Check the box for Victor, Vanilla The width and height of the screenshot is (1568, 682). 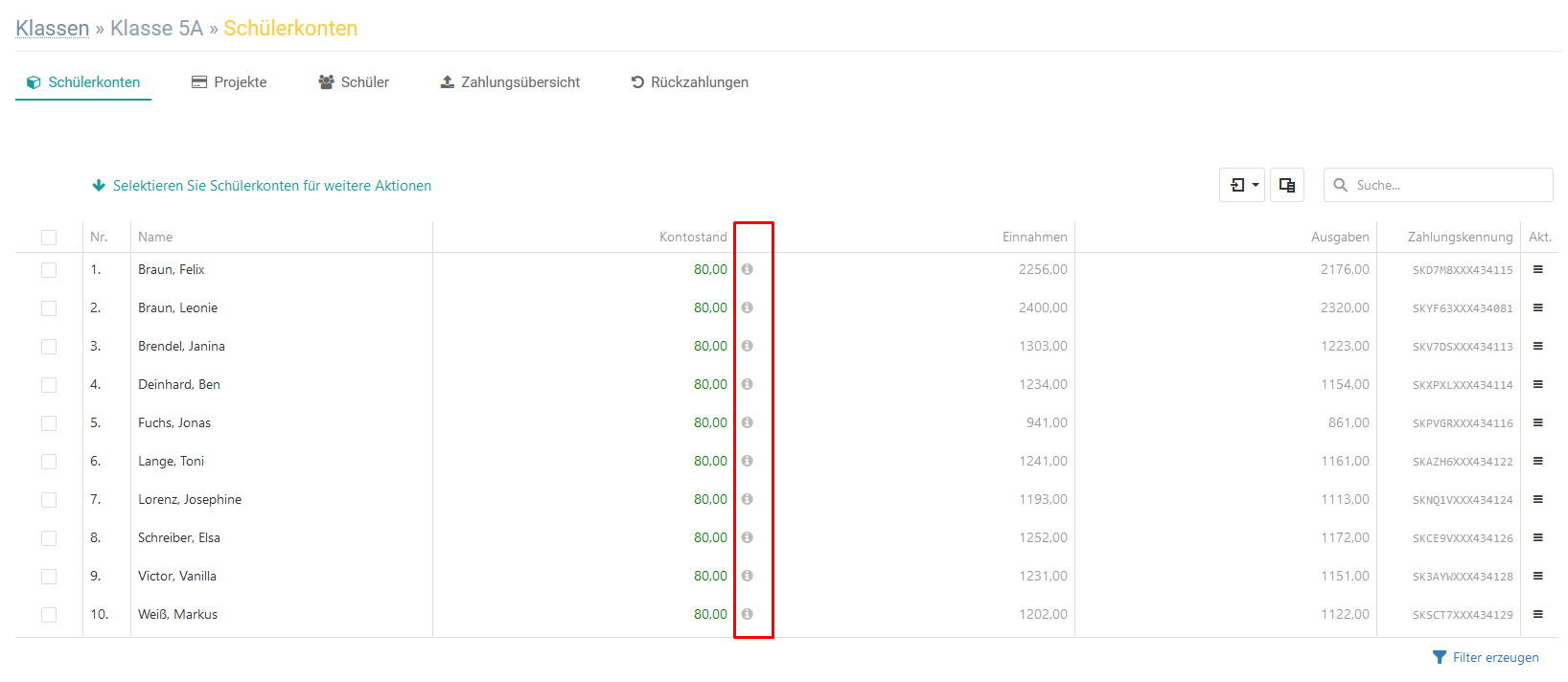(x=49, y=577)
